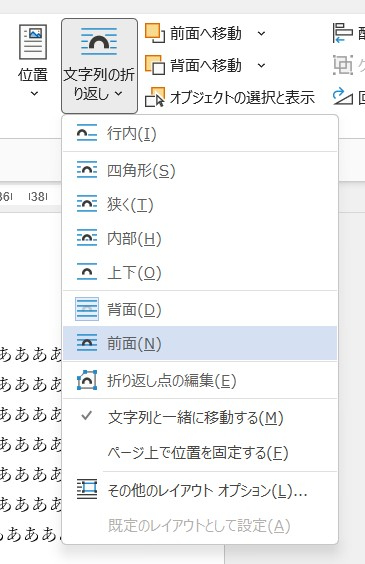The height and width of the screenshot is (564, 365).
Task: Open その他のレイアウト オプション(L)... dialog
Action: tap(200, 490)
